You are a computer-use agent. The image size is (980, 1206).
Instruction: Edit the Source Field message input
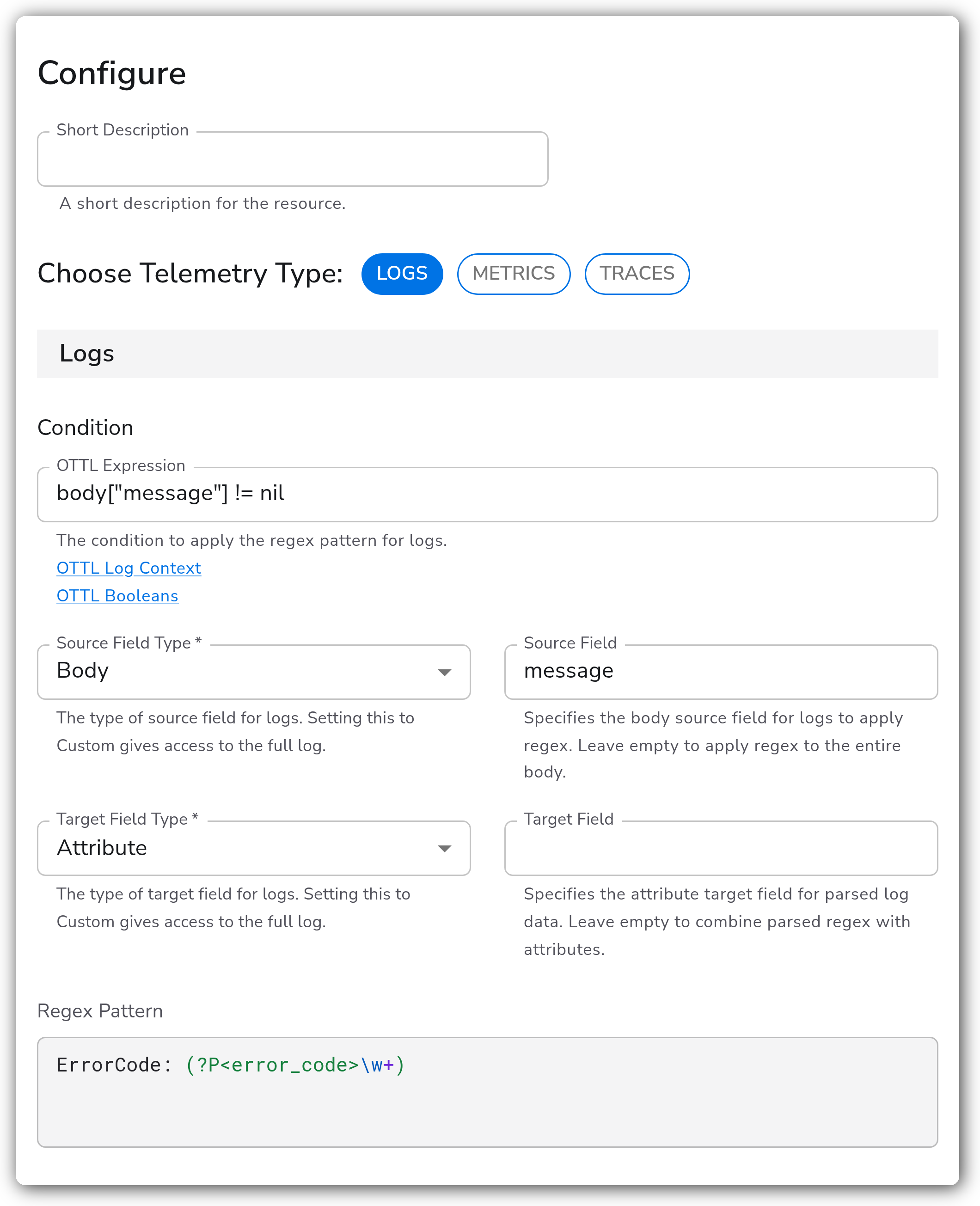pyautogui.click(x=721, y=672)
